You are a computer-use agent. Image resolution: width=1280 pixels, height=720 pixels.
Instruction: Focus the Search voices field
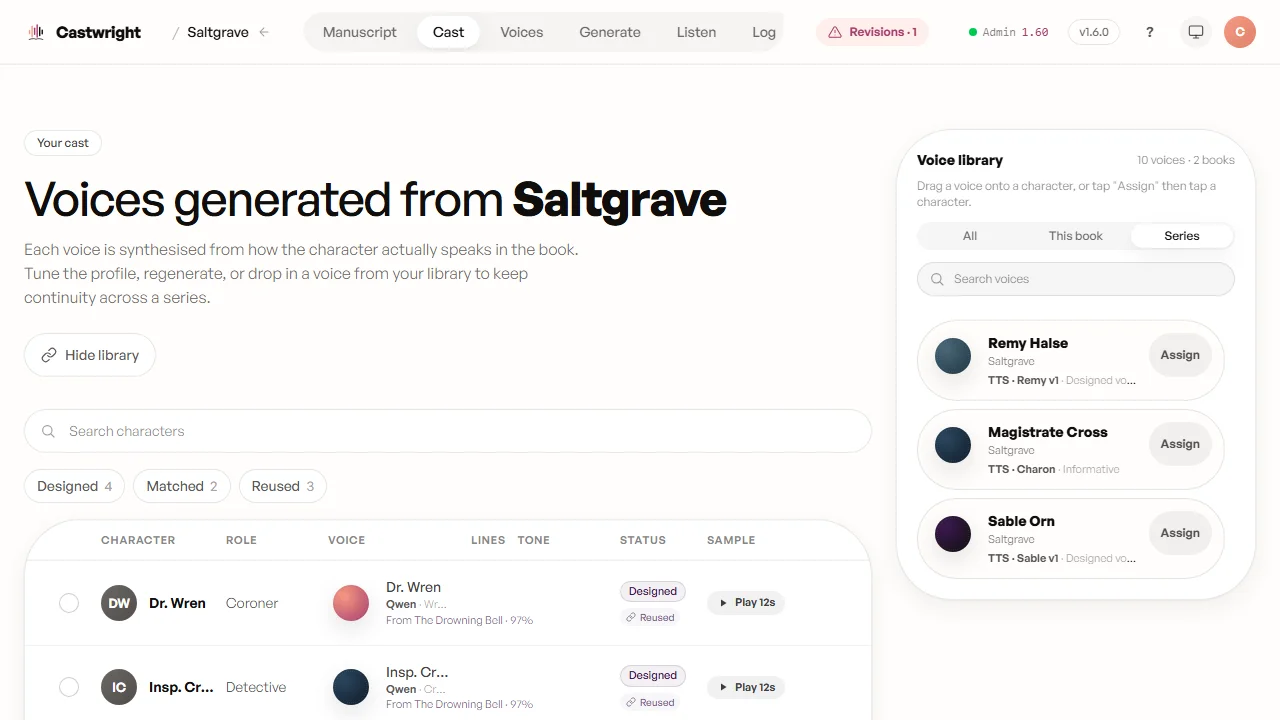[x=1076, y=279]
